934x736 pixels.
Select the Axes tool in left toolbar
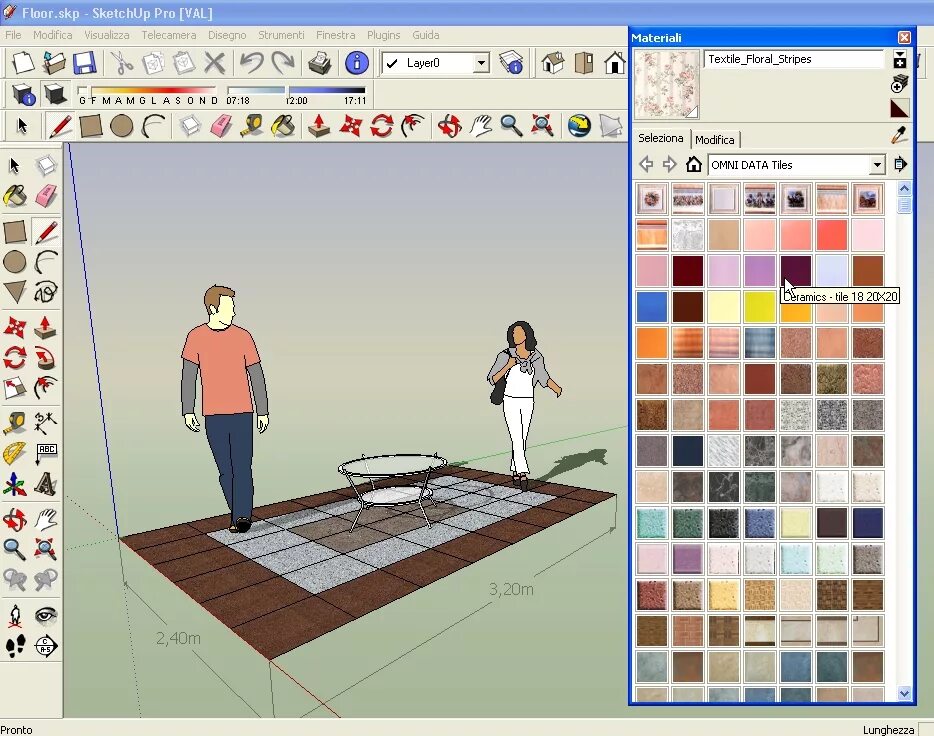coord(15,484)
